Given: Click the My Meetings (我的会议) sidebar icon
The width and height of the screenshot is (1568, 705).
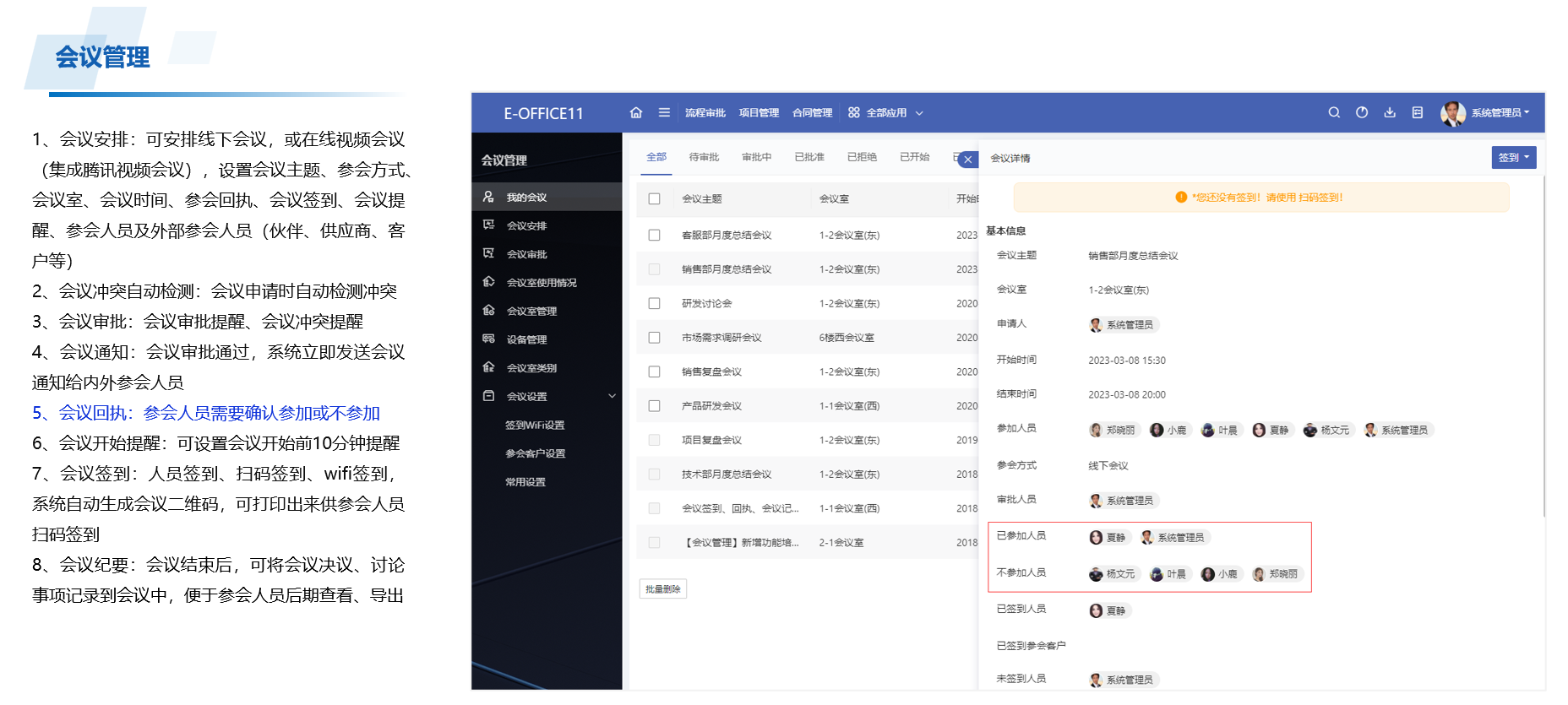Looking at the screenshot, I should pyautogui.click(x=488, y=197).
